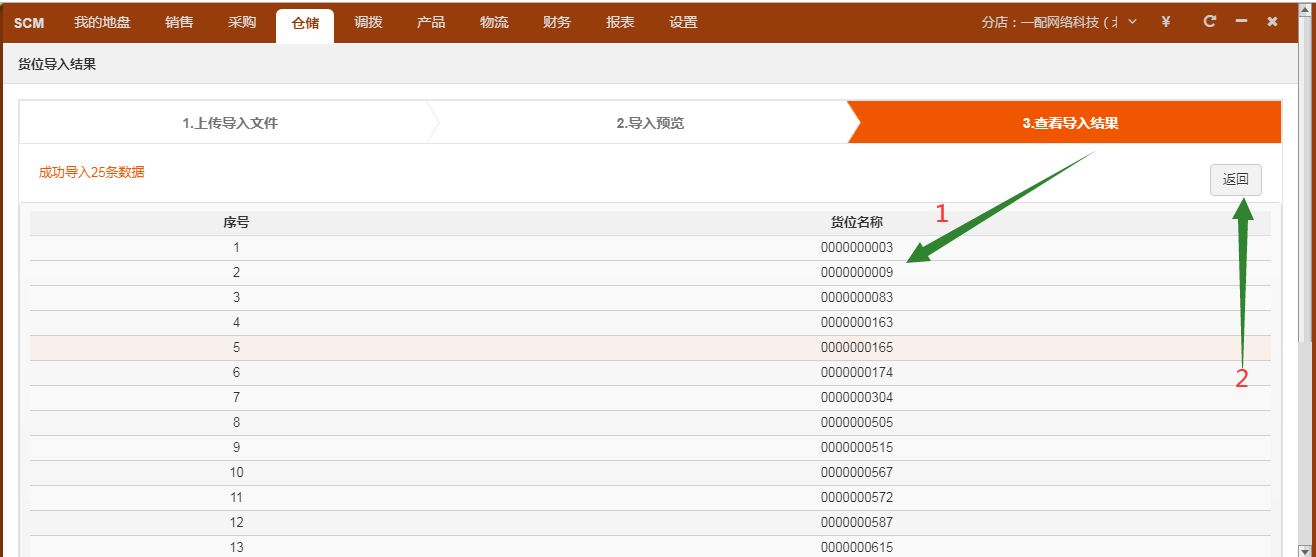Minimize the SCM window
The height and width of the screenshot is (557, 1316).
[x=1241, y=21]
